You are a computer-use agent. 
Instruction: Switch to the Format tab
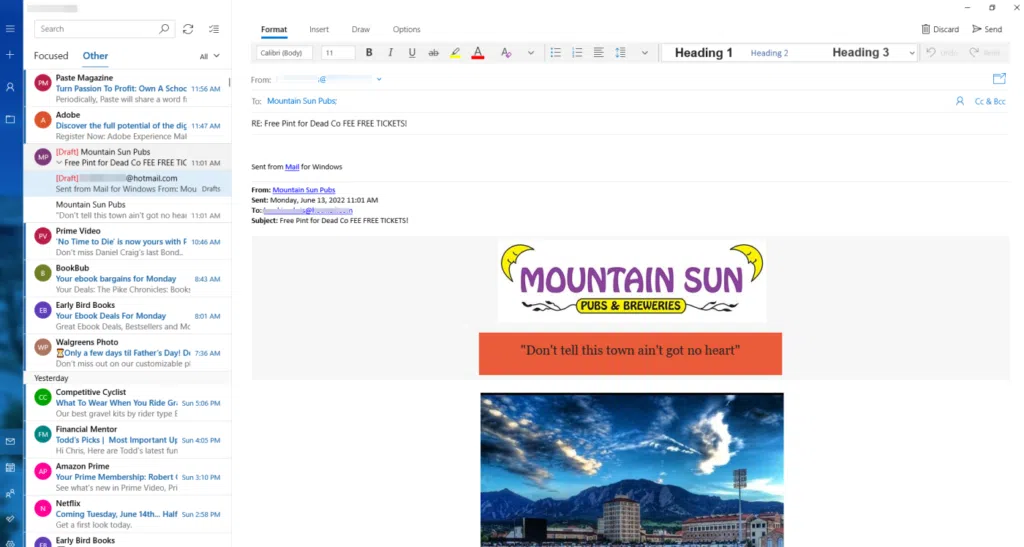coord(274,29)
